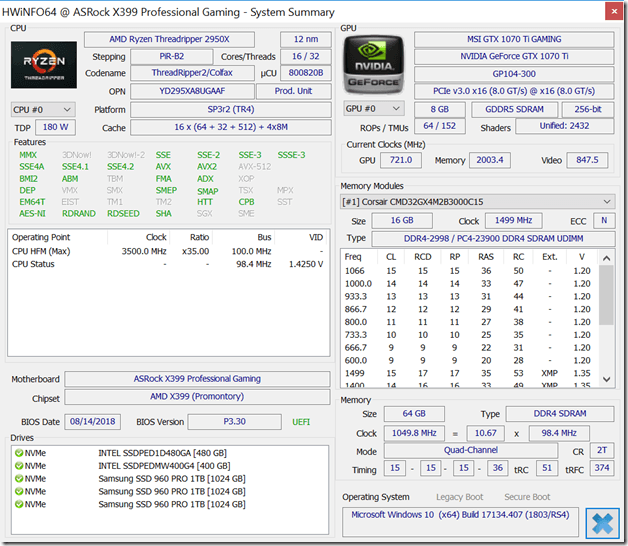Select the DDR4-2998 / PC4-23900 type field
628x546 pixels.
coord(493,239)
